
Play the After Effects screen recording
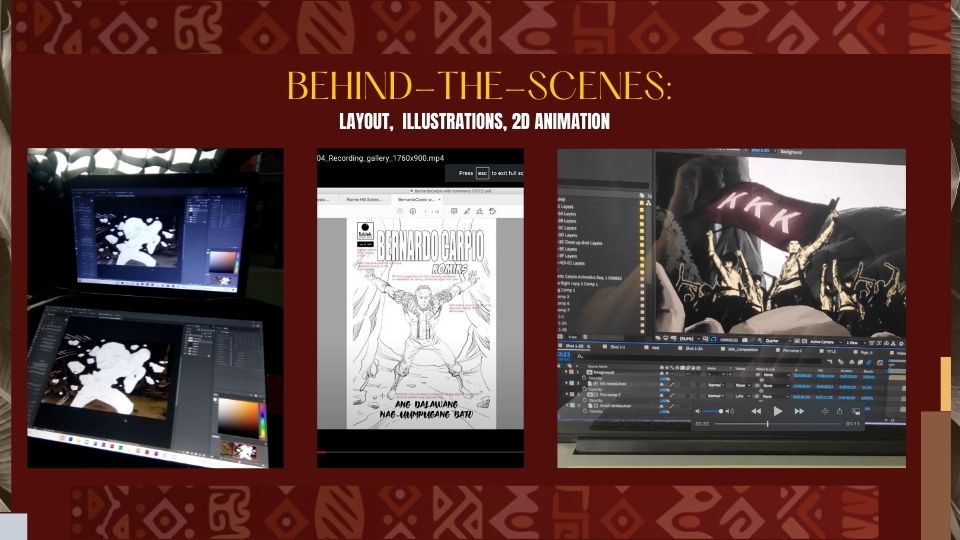click(778, 411)
